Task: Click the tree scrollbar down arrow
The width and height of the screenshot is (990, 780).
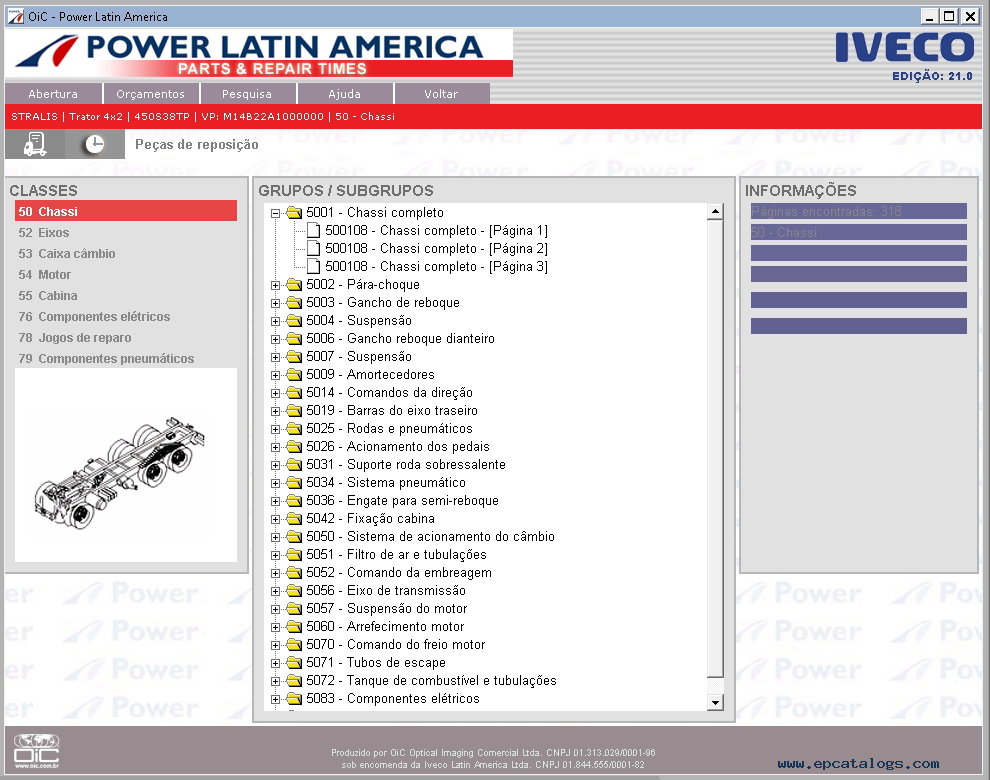Action: 715,702
